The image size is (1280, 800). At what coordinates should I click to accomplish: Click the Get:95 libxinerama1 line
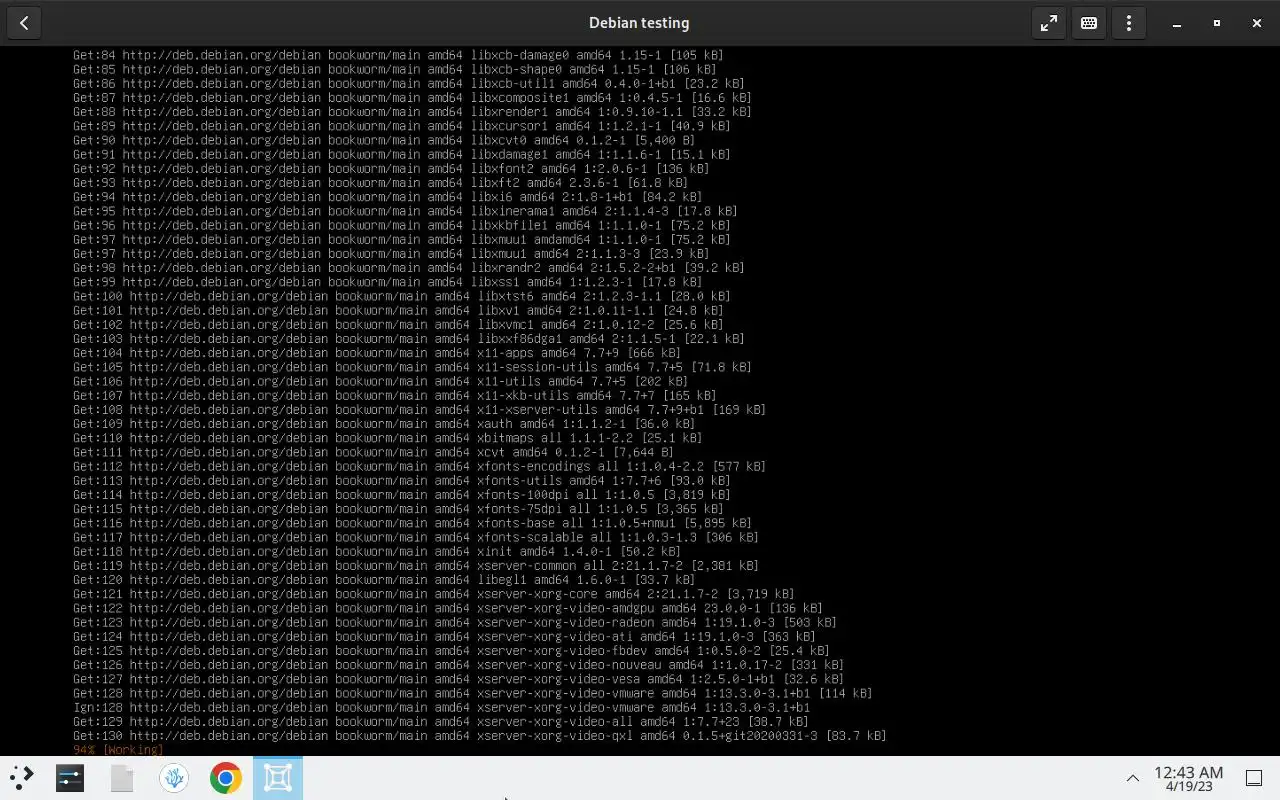405,211
